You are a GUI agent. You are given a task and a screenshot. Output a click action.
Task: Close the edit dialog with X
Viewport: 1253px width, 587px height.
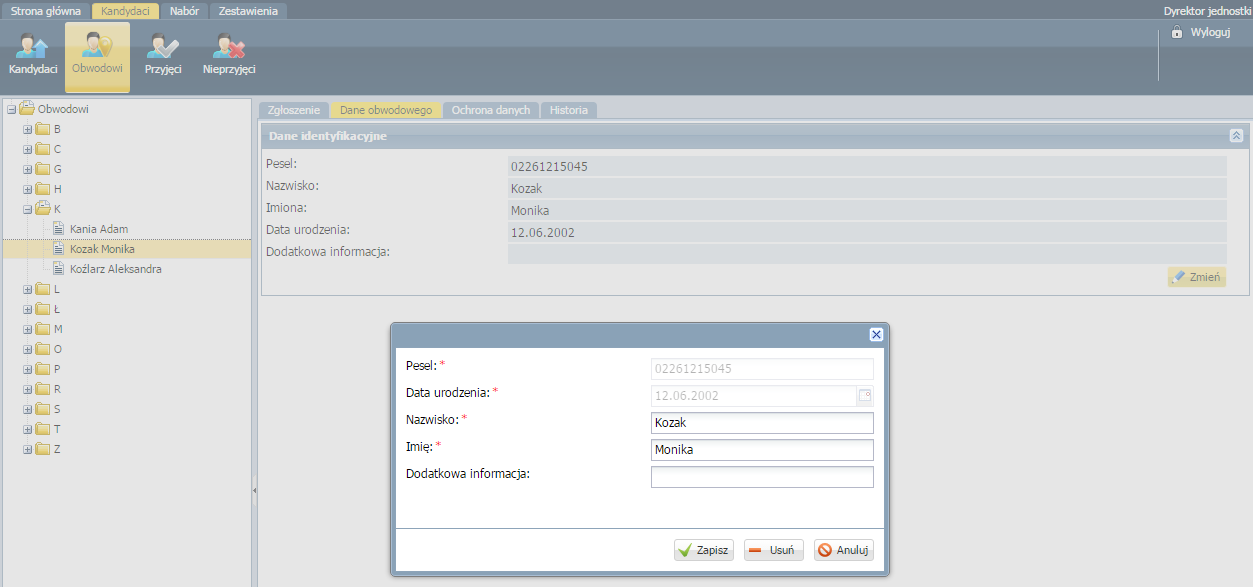point(876,335)
